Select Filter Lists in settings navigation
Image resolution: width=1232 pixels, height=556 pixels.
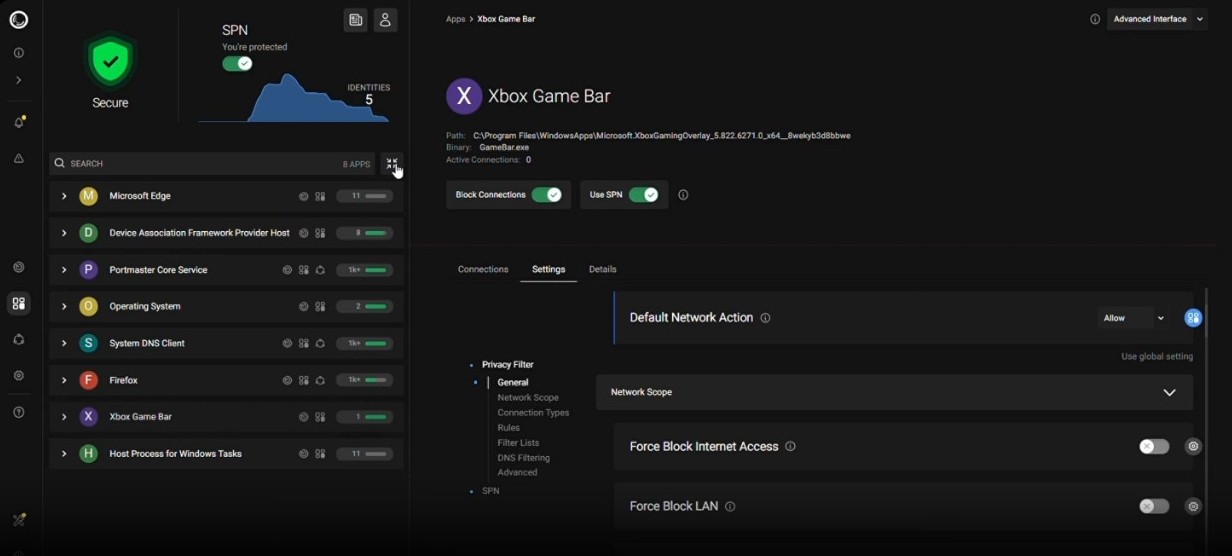tap(518, 443)
